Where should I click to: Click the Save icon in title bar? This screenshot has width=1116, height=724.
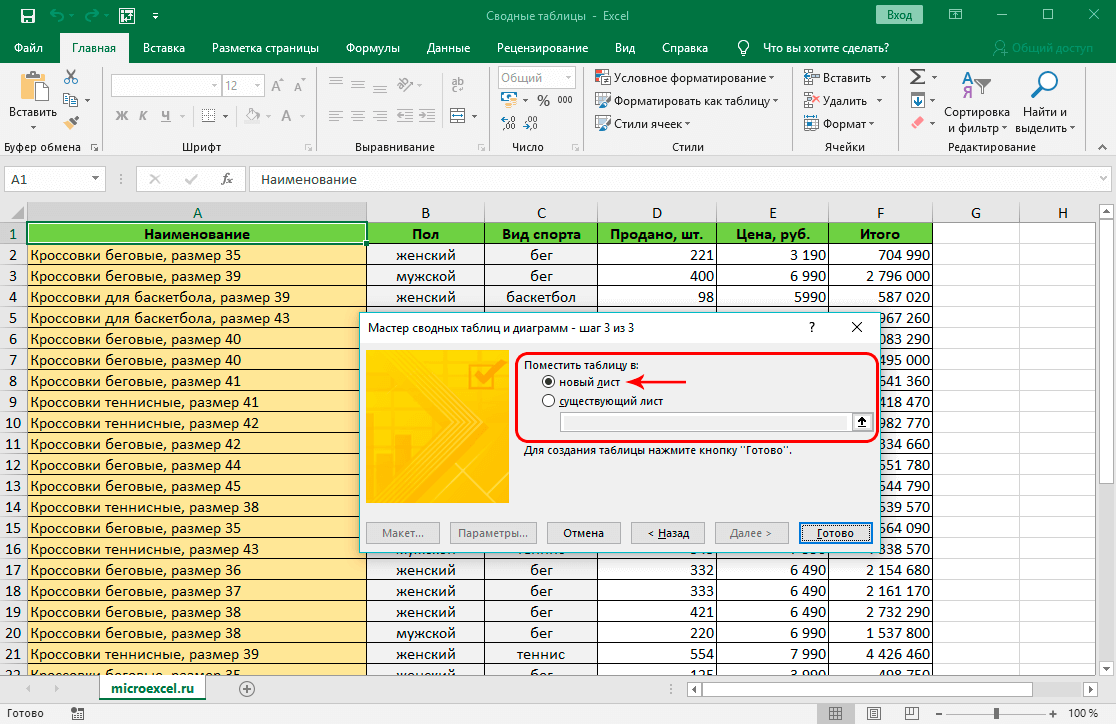click(x=27, y=16)
